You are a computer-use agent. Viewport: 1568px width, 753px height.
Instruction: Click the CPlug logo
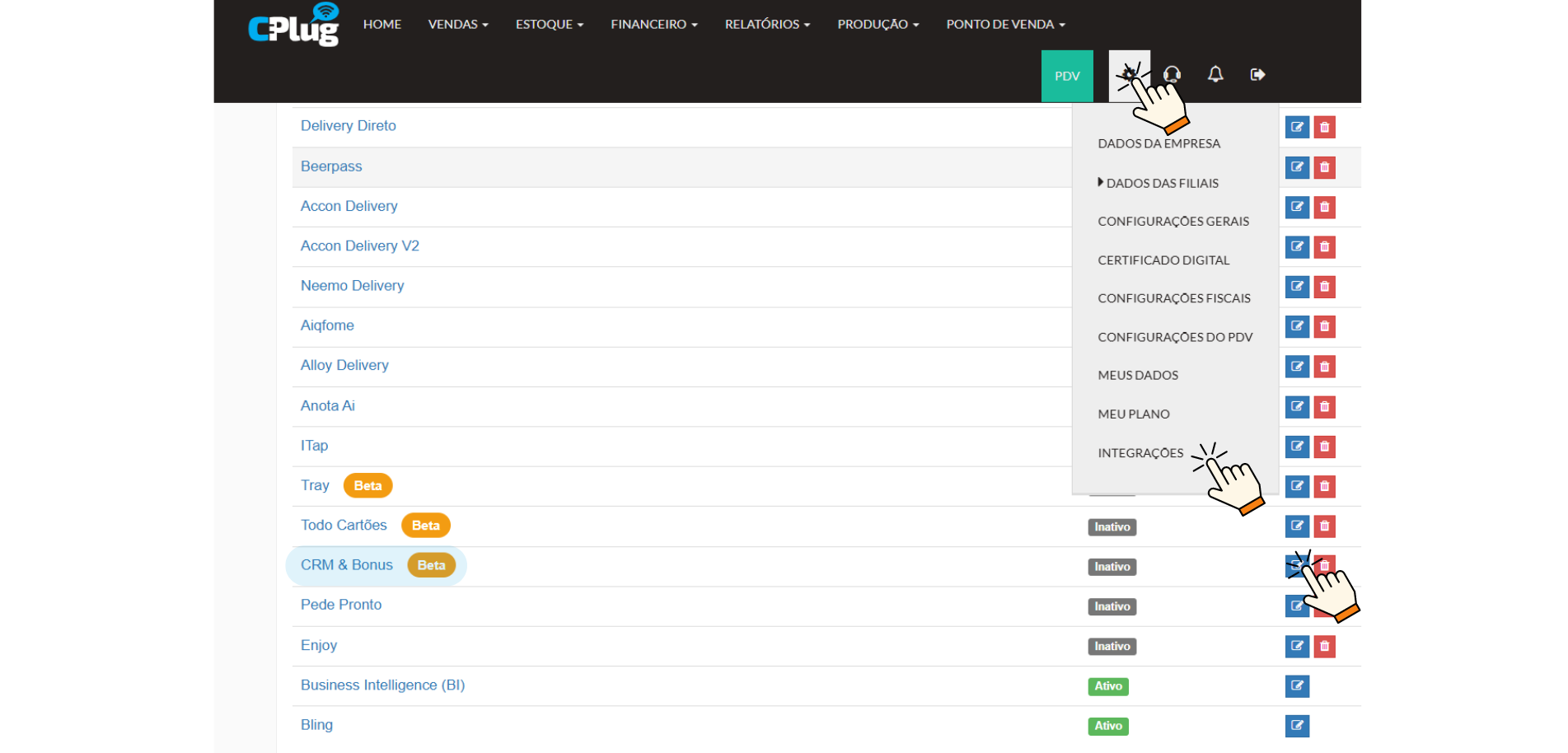(294, 25)
